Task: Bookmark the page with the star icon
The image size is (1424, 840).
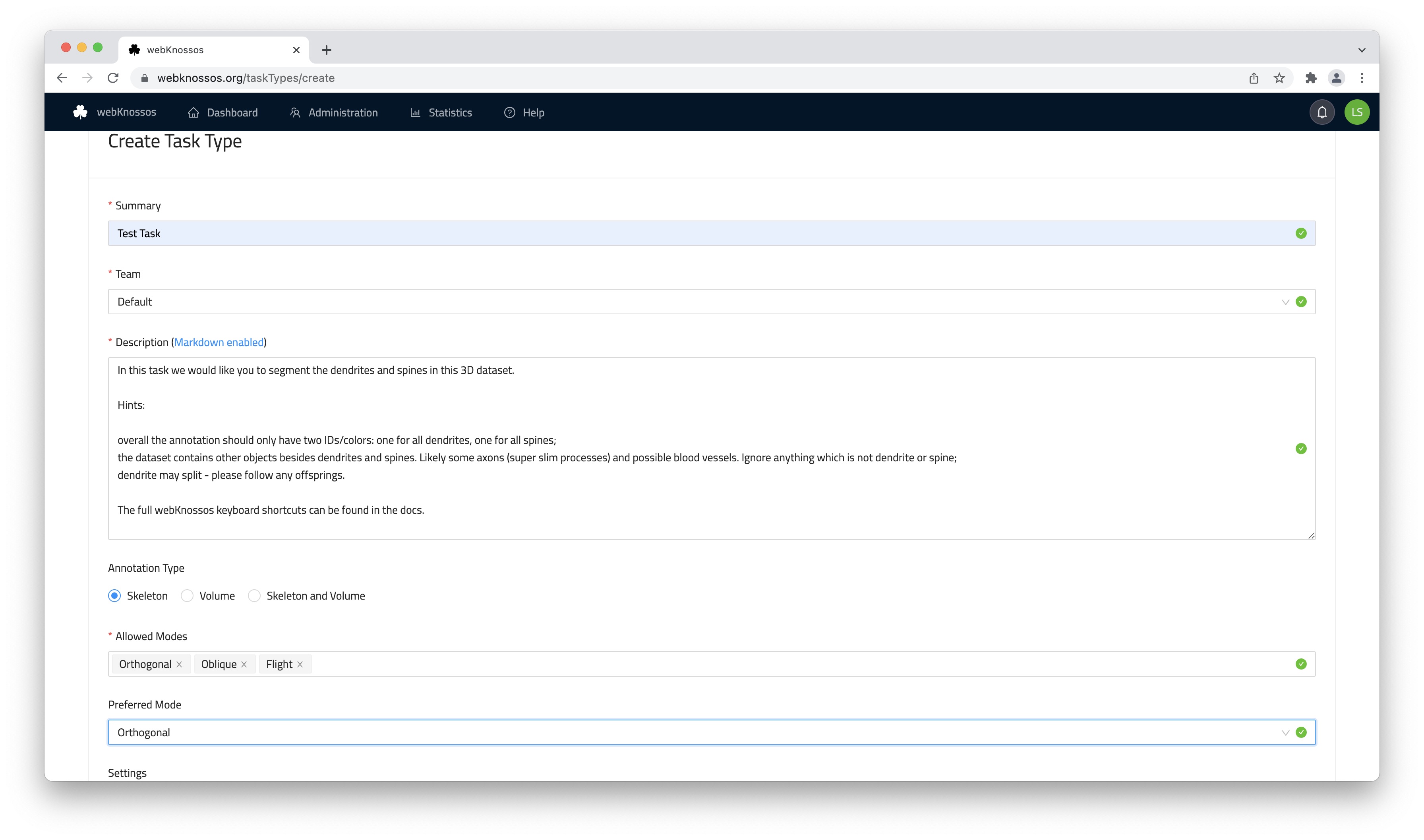Action: pyautogui.click(x=1279, y=78)
